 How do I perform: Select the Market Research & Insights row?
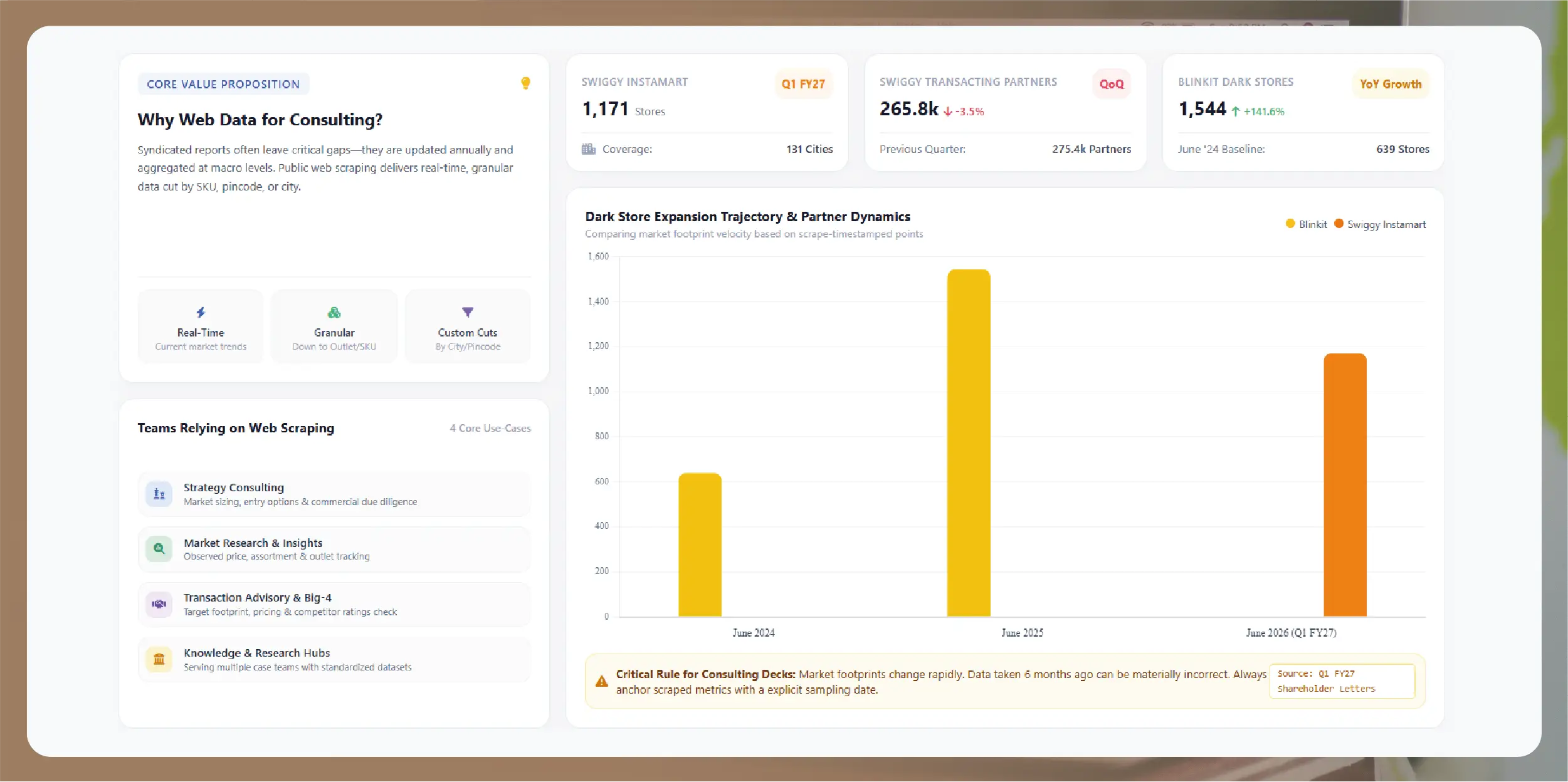point(334,549)
